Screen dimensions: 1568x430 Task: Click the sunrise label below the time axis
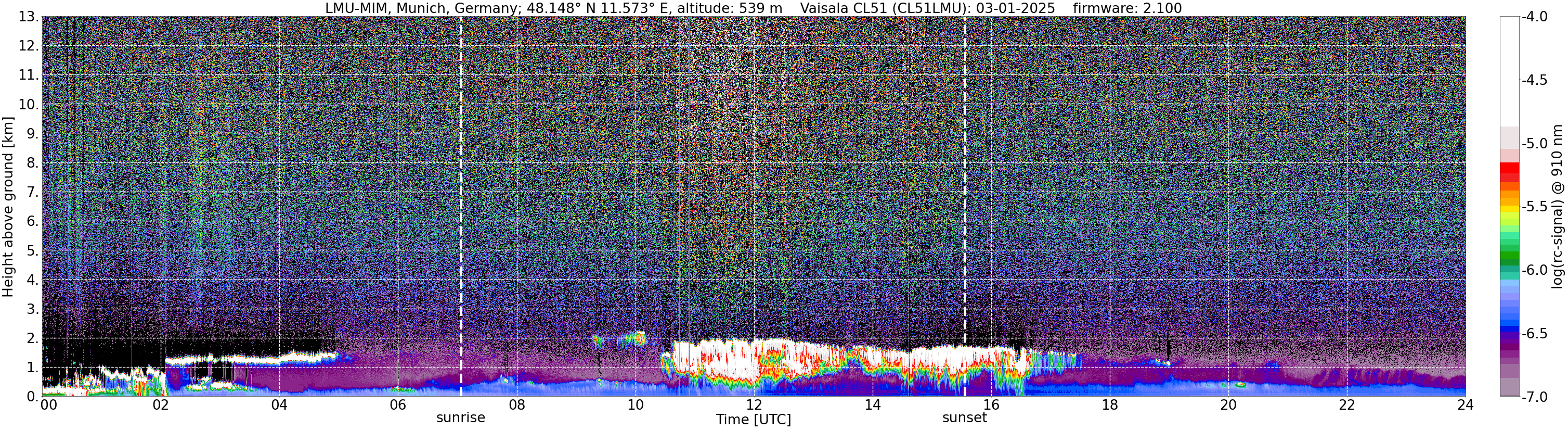pos(461,418)
